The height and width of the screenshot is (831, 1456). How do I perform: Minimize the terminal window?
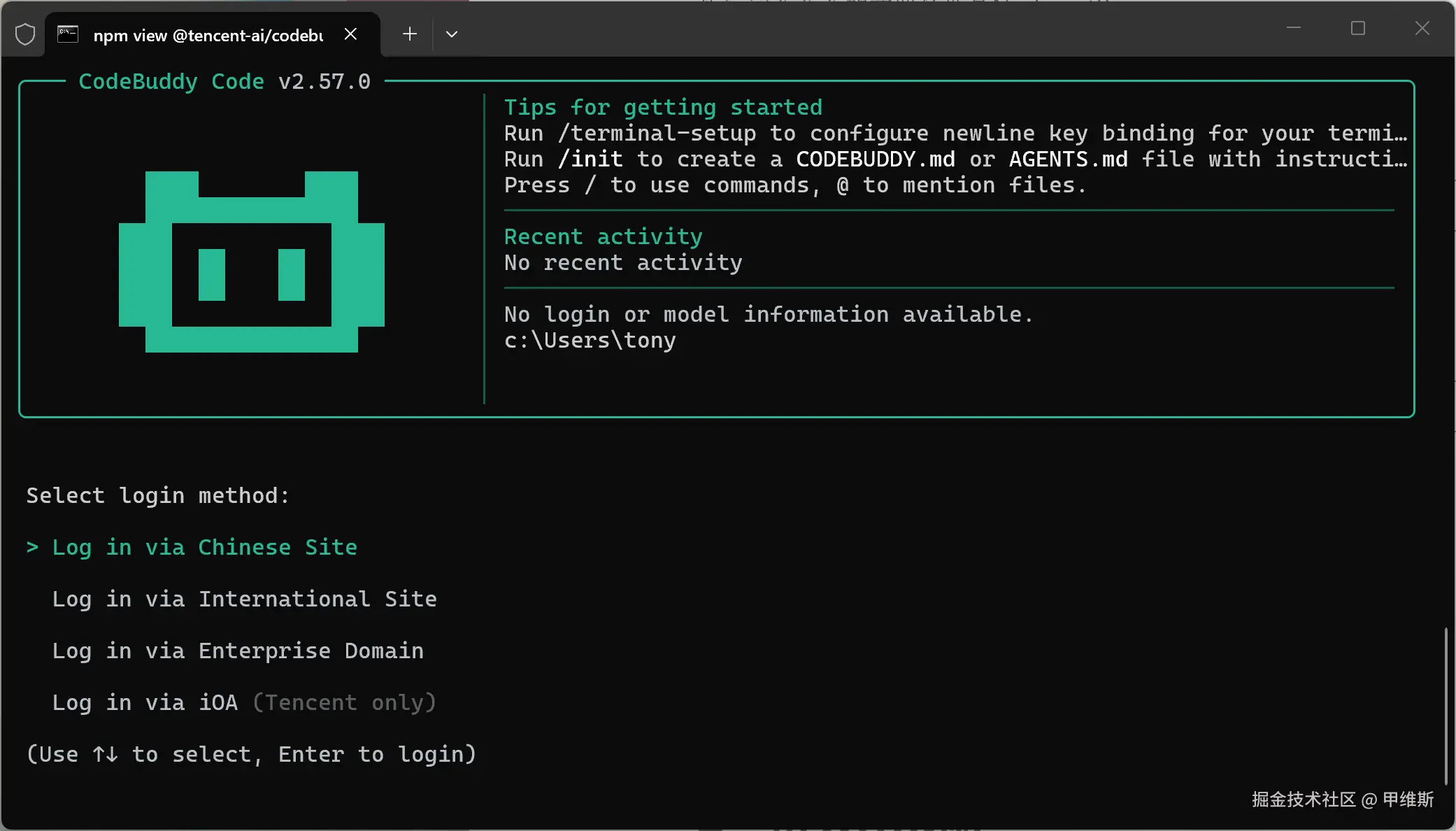pos(1294,29)
